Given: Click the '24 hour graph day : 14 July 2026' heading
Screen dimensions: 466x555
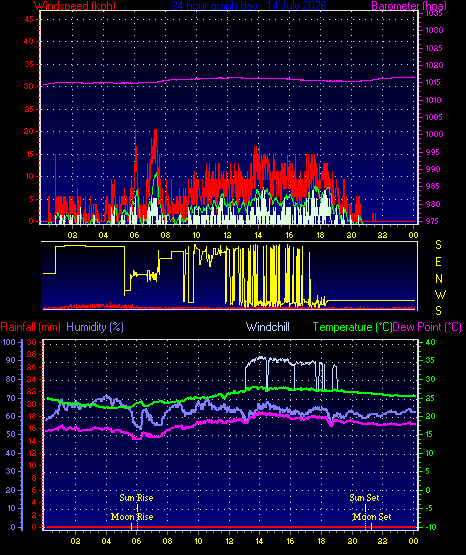Looking at the screenshot, I should 249,5.
